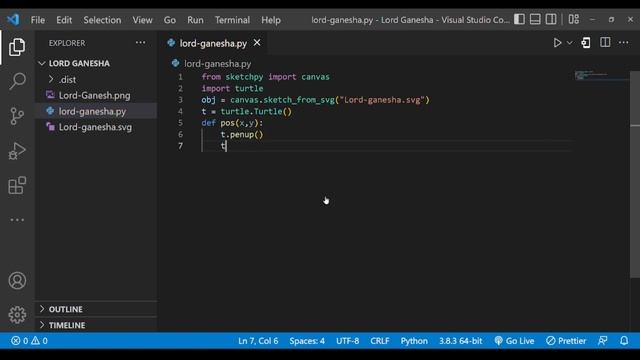Toggle the bottom panel layout icon
Image resolution: width=640 pixels, height=360 pixels.
point(535,19)
